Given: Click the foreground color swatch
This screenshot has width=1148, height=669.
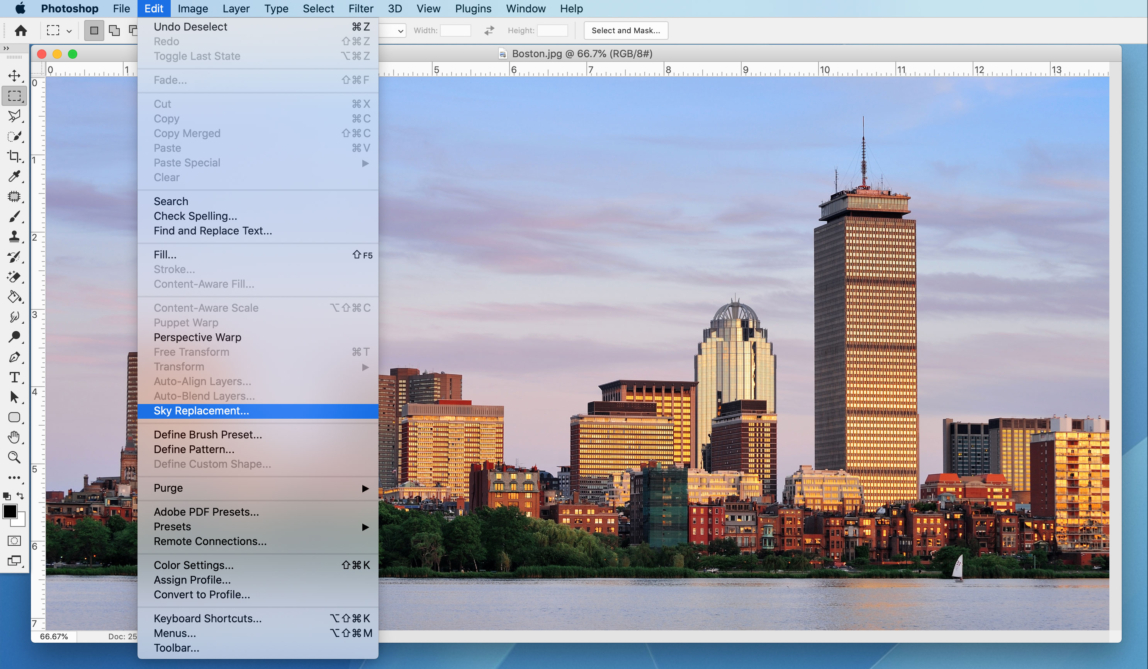Looking at the screenshot, I should [x=8, y=513].
